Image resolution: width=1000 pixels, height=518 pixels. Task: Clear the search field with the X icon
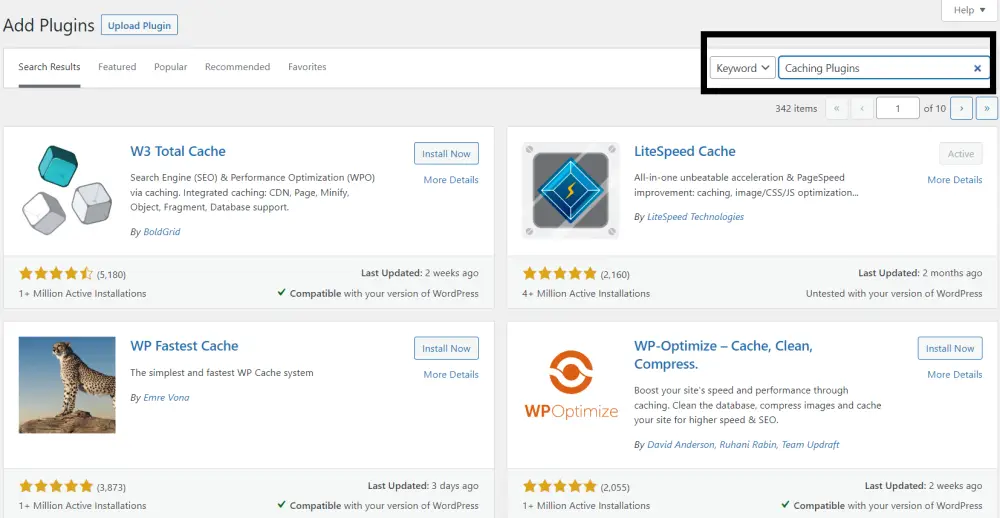pyautogui.click(x=977, y=68)
